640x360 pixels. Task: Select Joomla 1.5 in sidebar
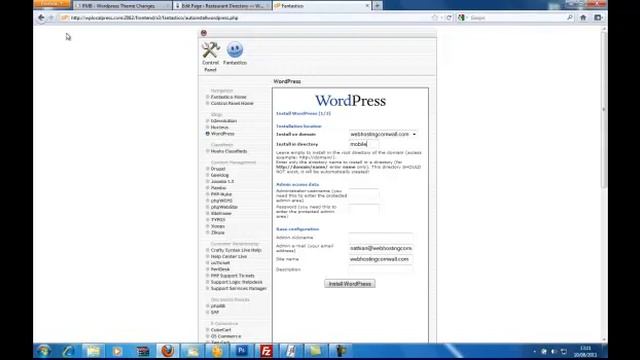(222, 181)
